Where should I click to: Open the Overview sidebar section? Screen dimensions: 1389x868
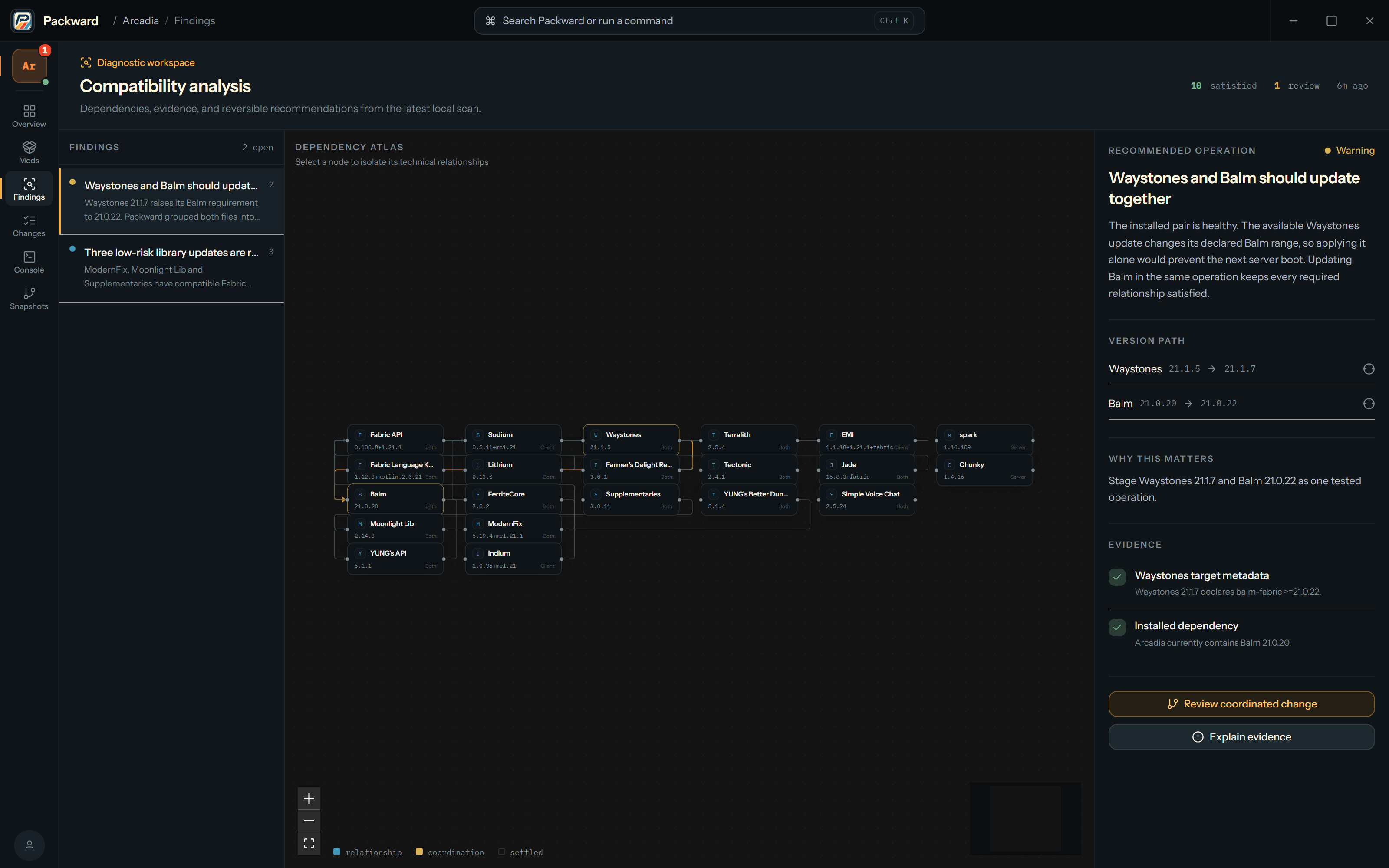point(29,116)
